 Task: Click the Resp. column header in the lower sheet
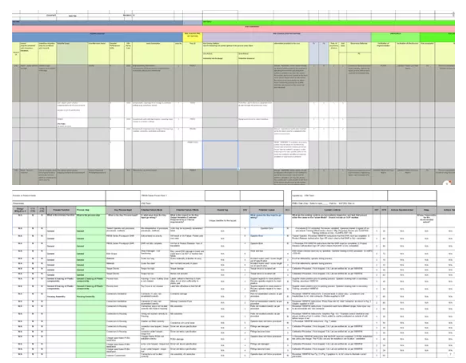[426, 210]
